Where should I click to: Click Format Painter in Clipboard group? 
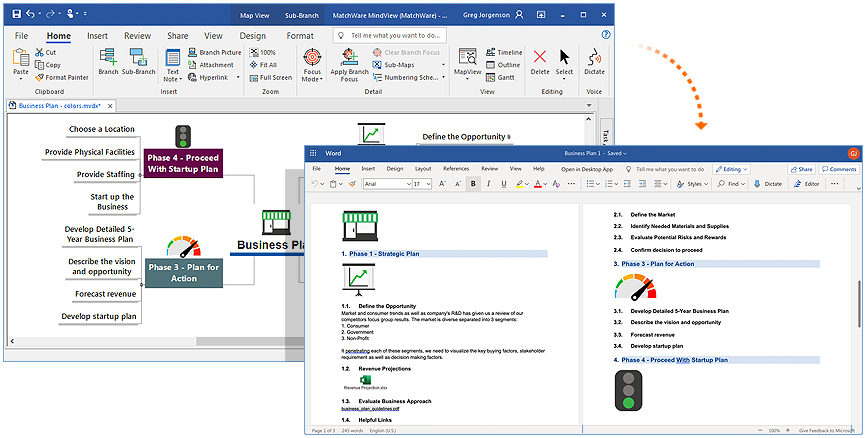click(x=60, y=77)
